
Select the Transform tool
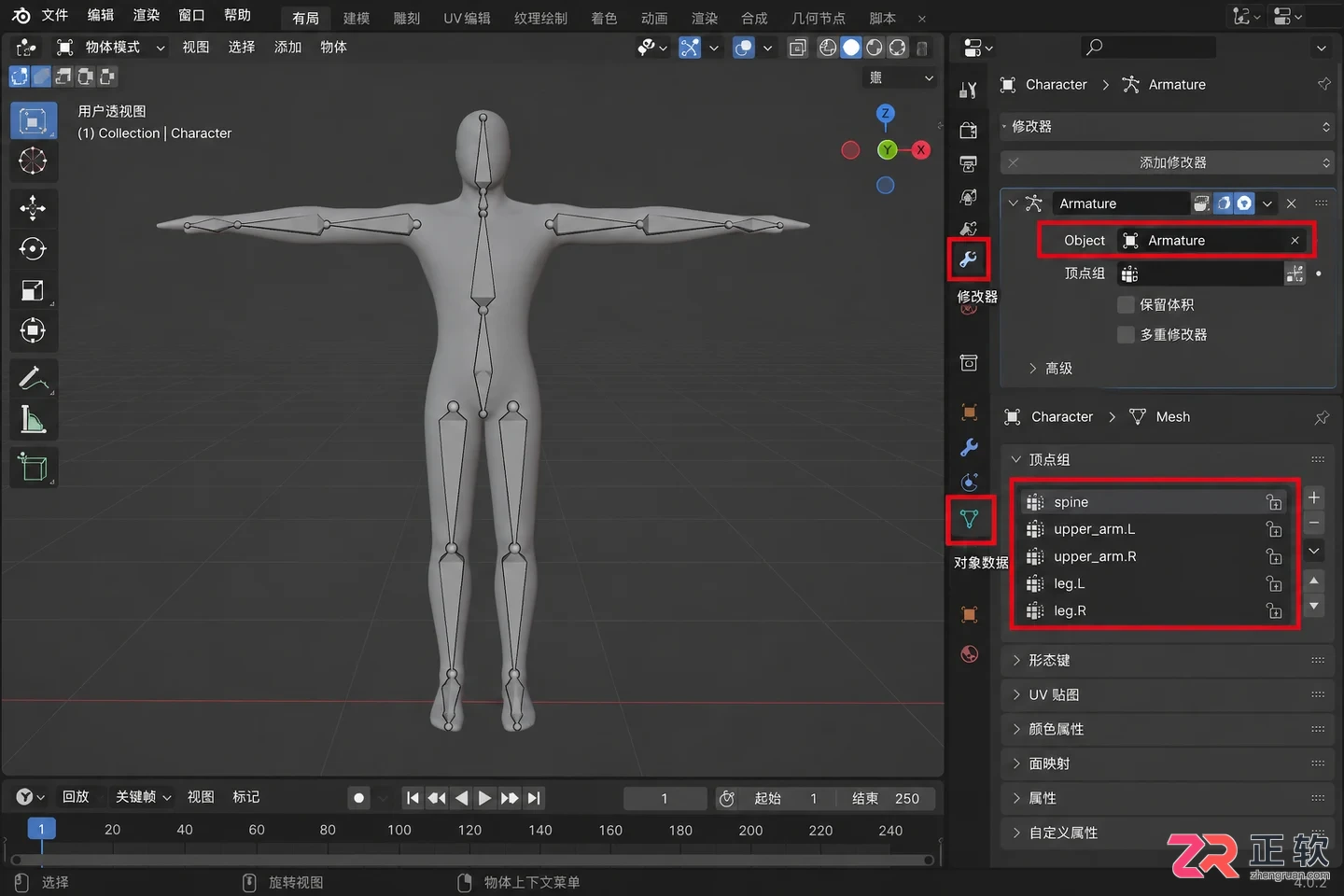[33, 330]
